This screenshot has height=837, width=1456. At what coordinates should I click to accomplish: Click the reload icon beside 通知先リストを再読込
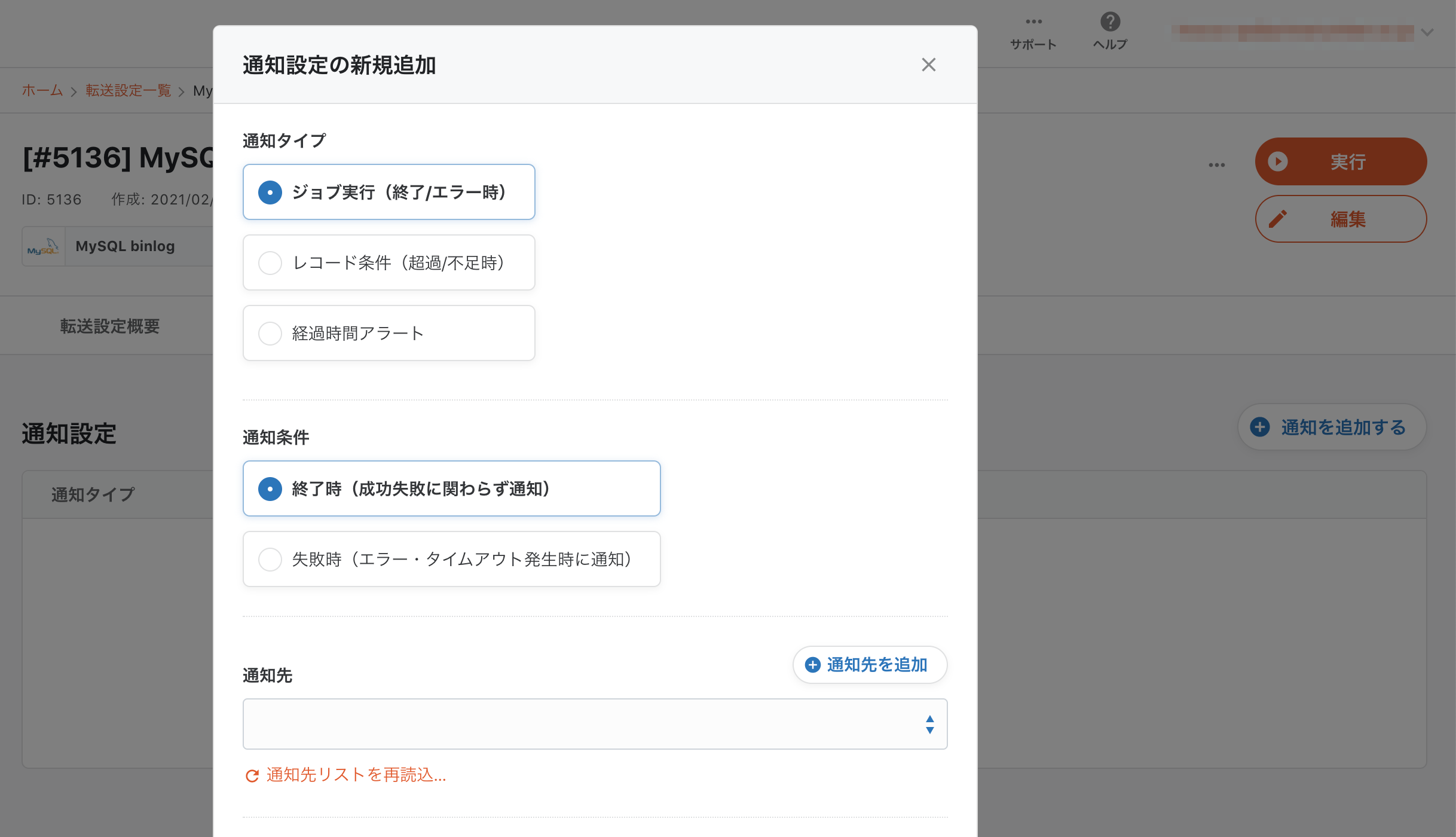click(x=252, y=775)
